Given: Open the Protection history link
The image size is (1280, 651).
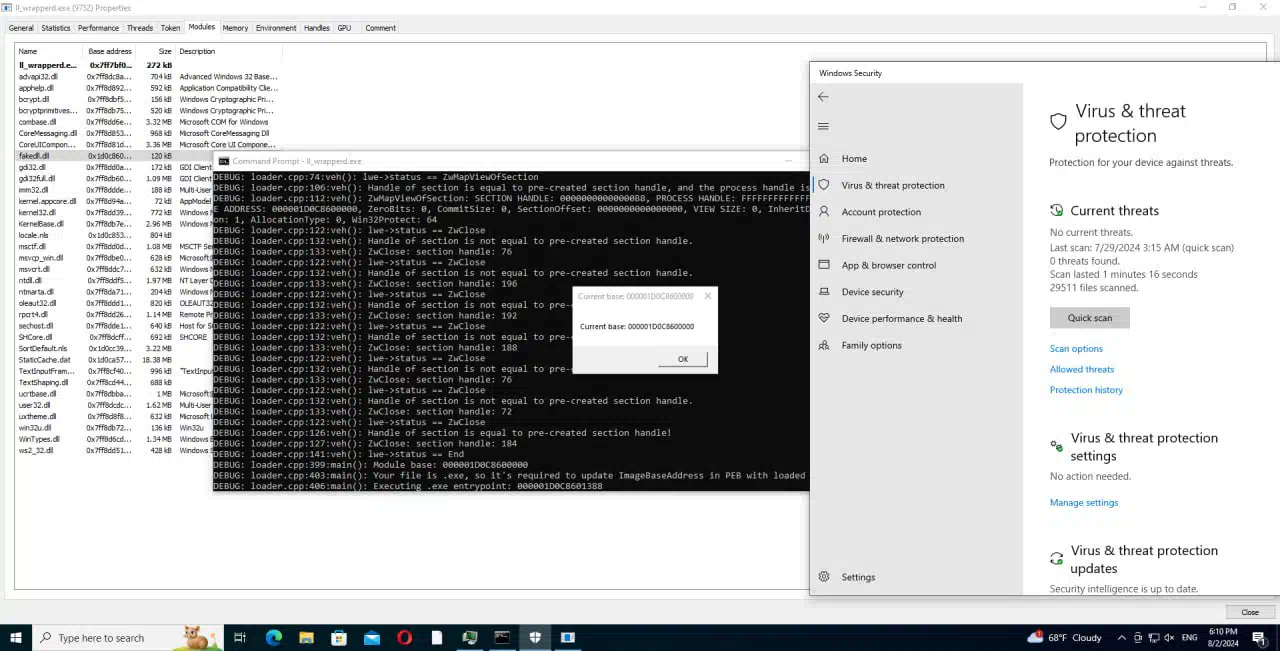Looking at the screenshot, I should point(1086,390).
